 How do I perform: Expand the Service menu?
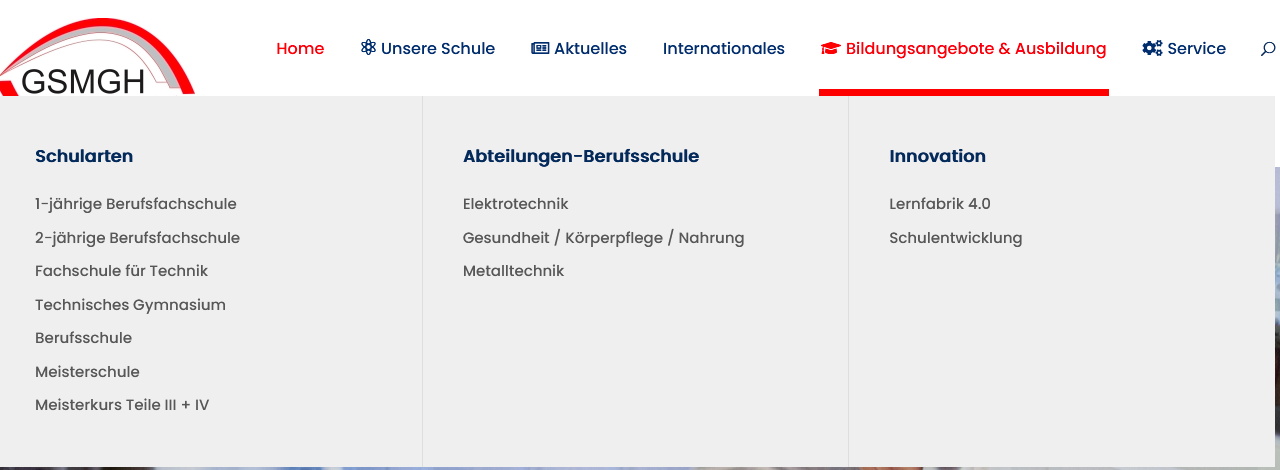pos(1196,48)
